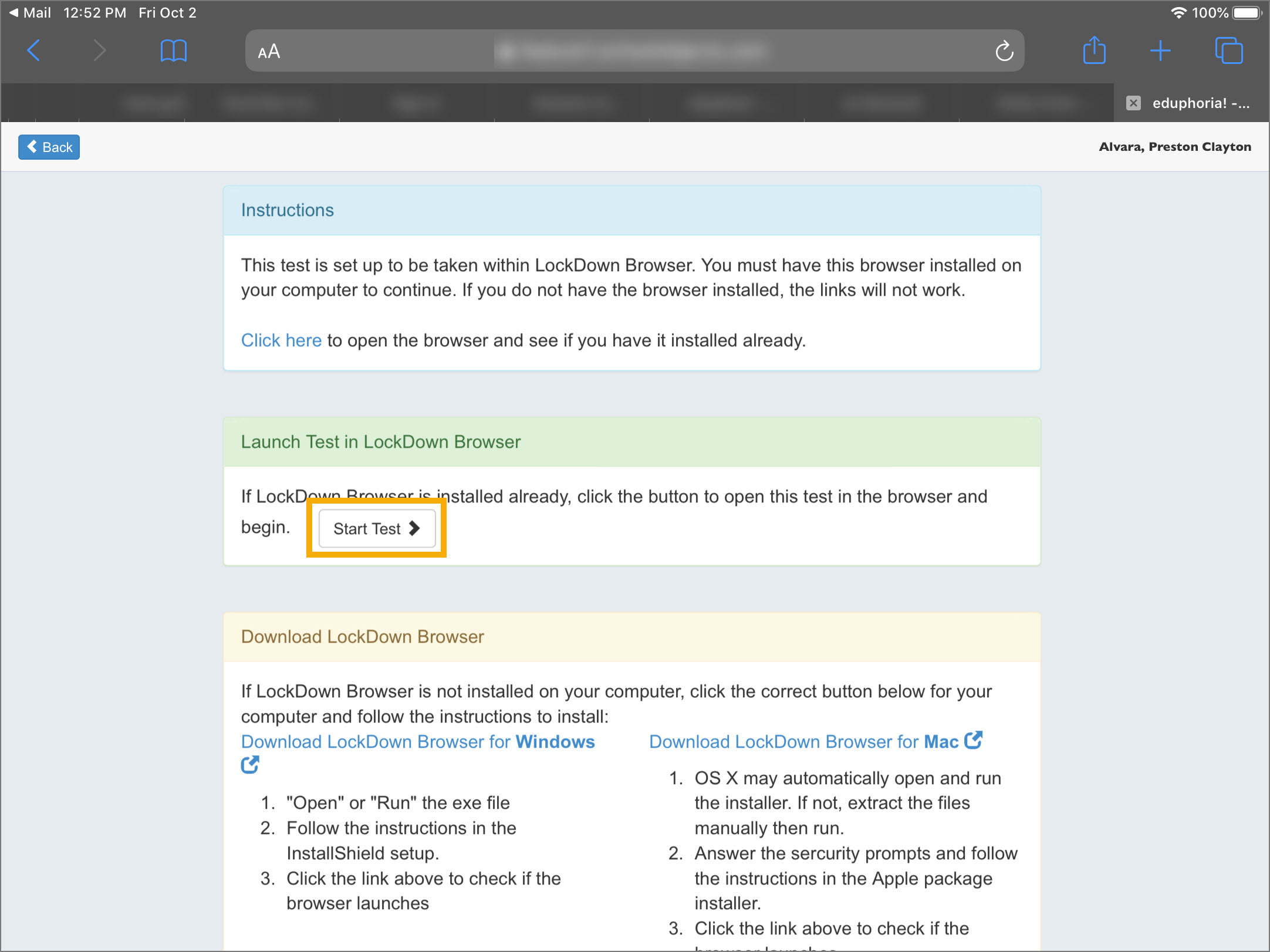Open the Safari share sheet icon

click(x=1094, y=50)
